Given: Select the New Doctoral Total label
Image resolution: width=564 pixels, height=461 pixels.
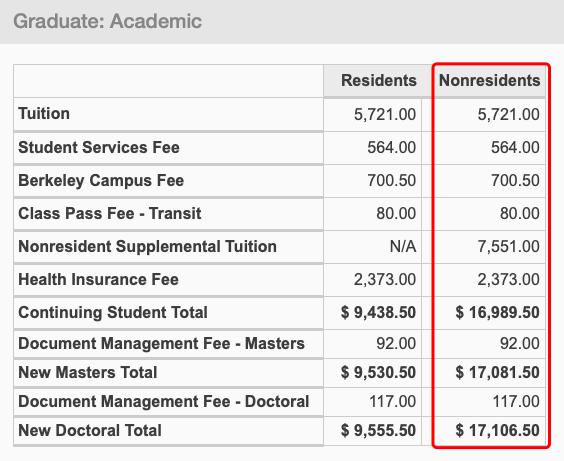Looking at the screenshot, I should (x=90, y=430).
